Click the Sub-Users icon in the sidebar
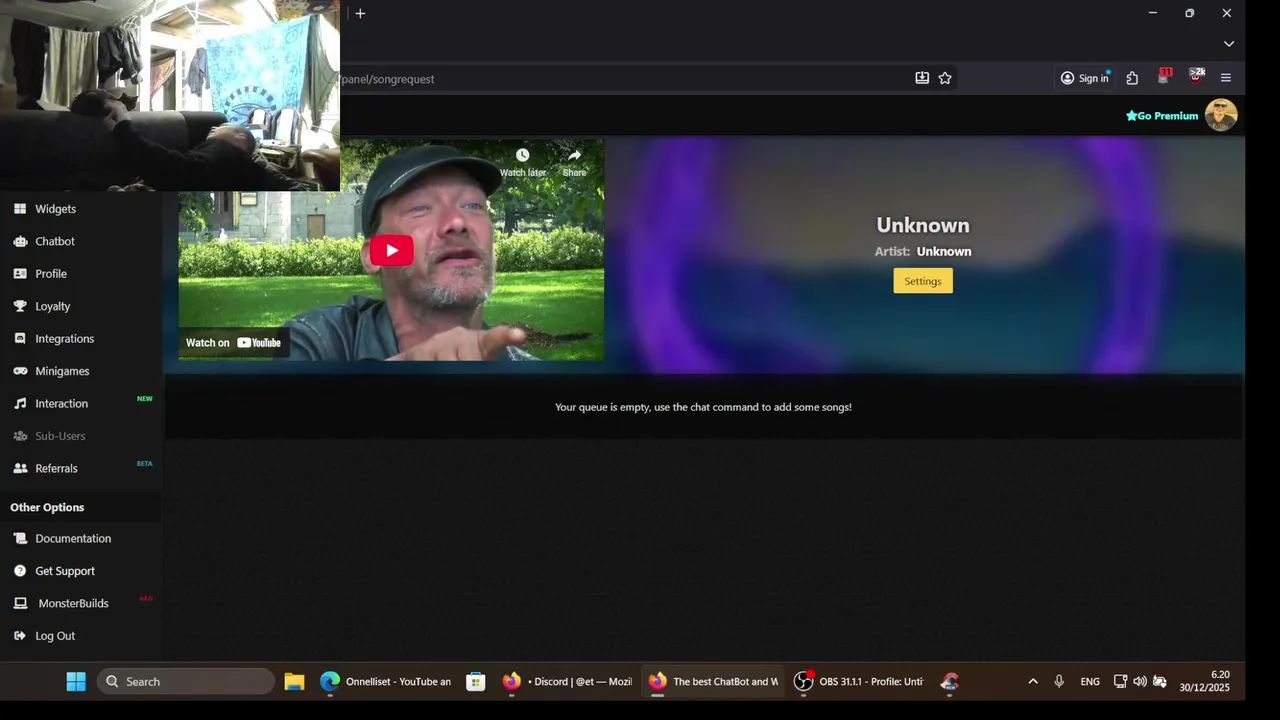The image size is (1280, 720). click(20, 436)
